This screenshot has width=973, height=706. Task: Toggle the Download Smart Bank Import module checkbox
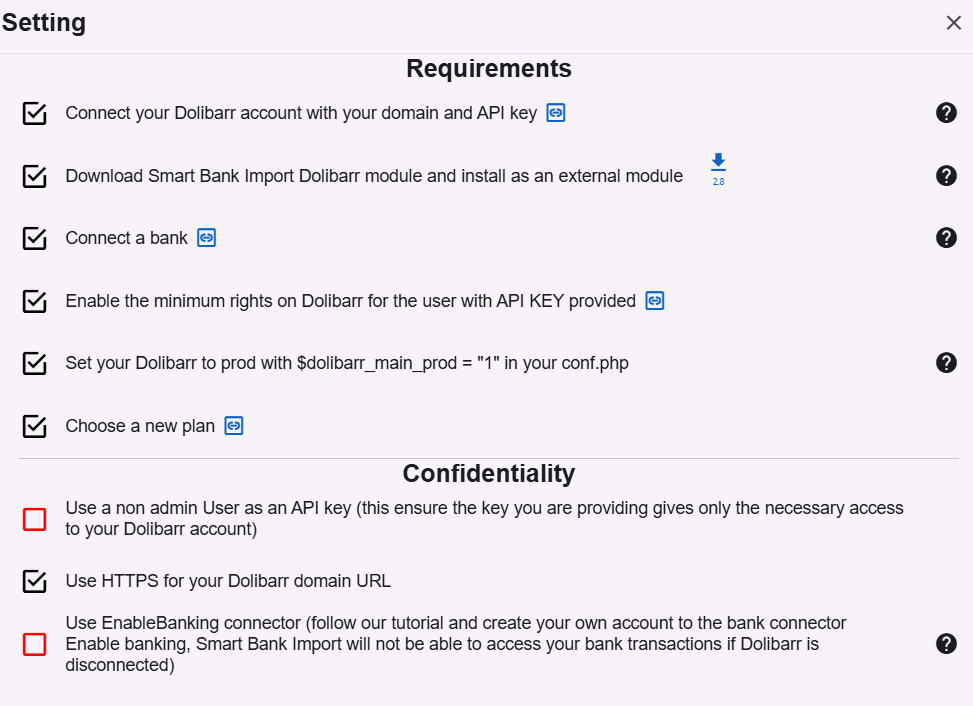click(35, 176)
